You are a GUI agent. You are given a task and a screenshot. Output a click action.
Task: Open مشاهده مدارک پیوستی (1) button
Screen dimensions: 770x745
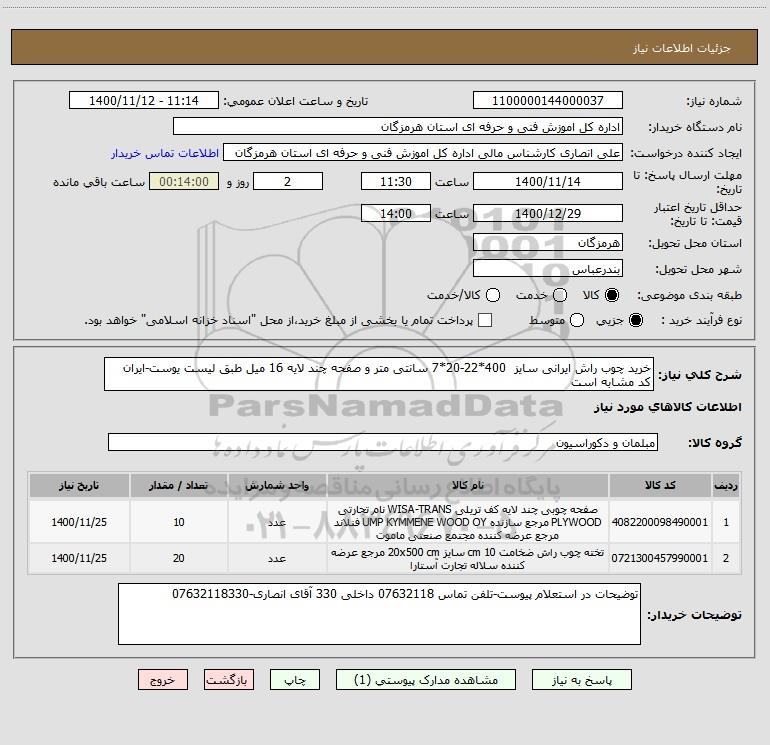pyautogui.click(x=426, y=680)
